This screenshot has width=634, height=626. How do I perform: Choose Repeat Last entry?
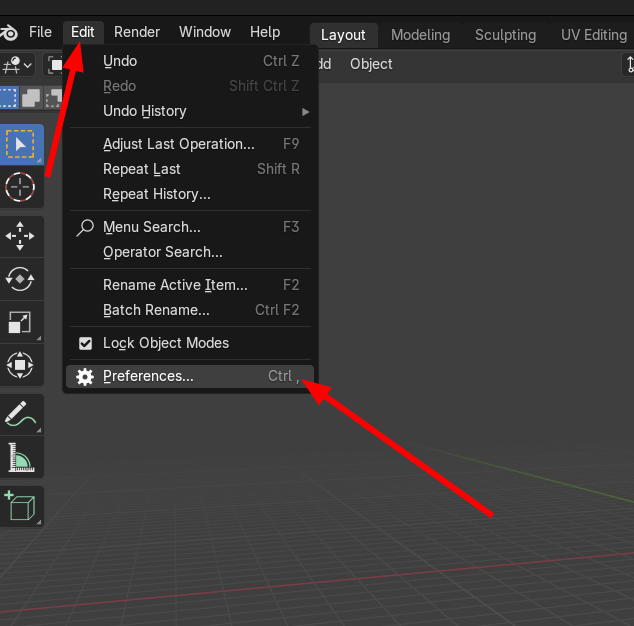190,169
